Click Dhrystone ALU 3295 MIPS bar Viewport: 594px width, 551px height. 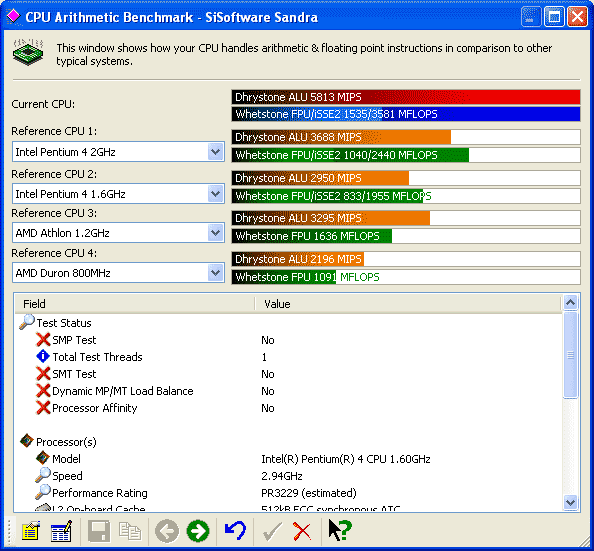406,218
